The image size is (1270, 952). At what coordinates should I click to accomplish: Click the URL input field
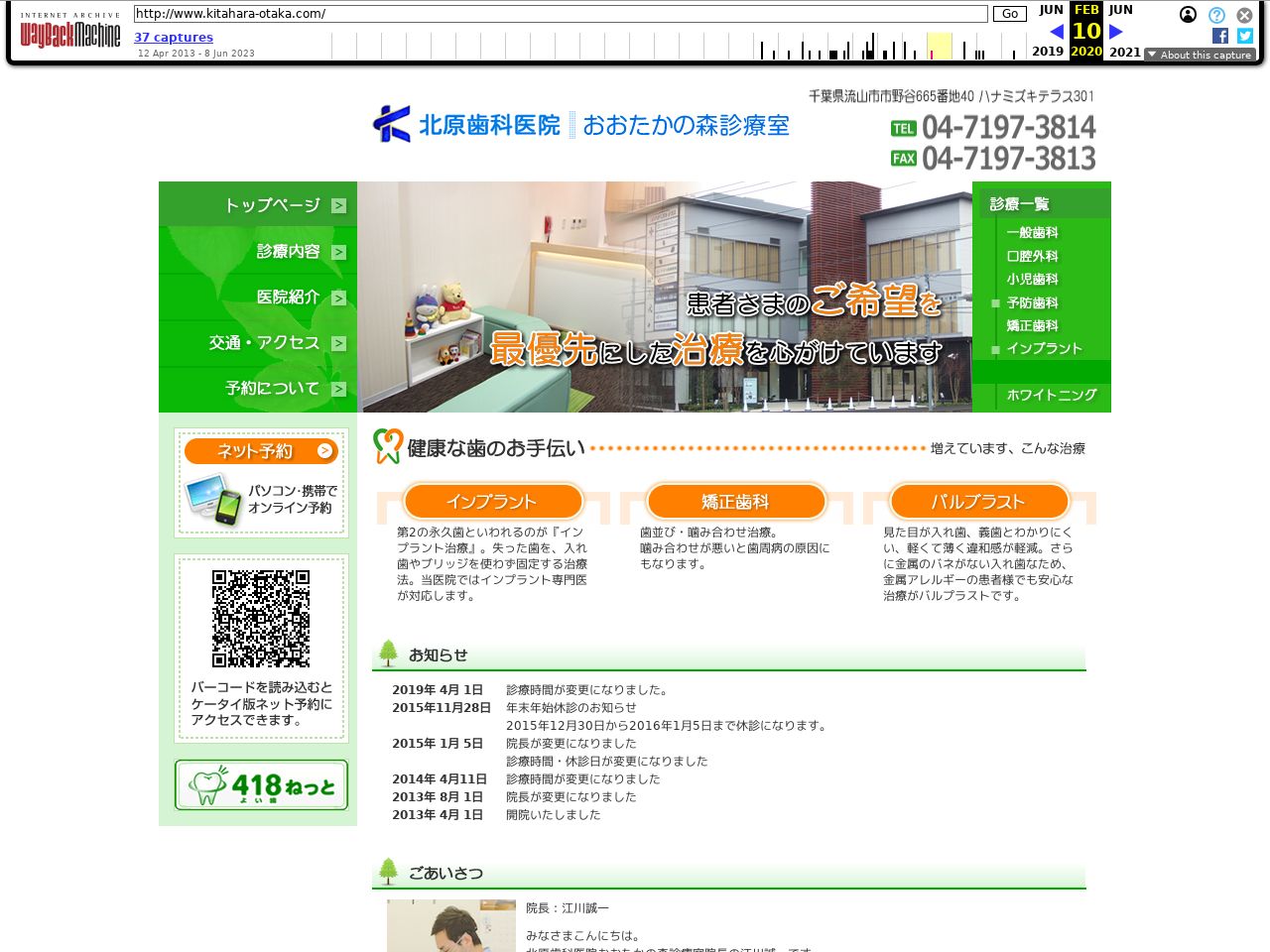coord(561,14)
